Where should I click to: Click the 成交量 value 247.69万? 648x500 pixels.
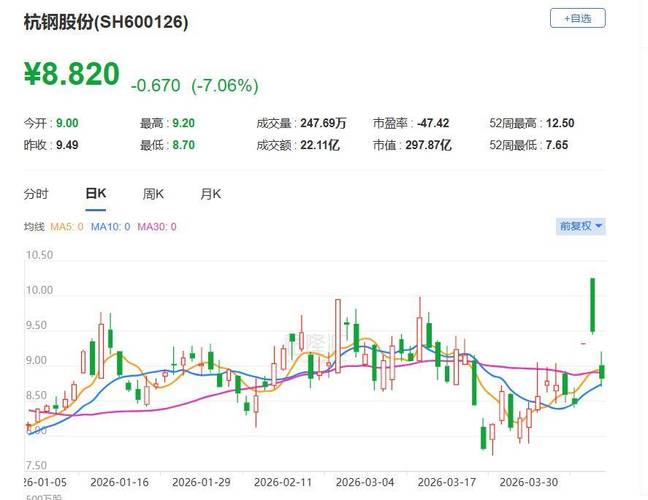[323, 123]
